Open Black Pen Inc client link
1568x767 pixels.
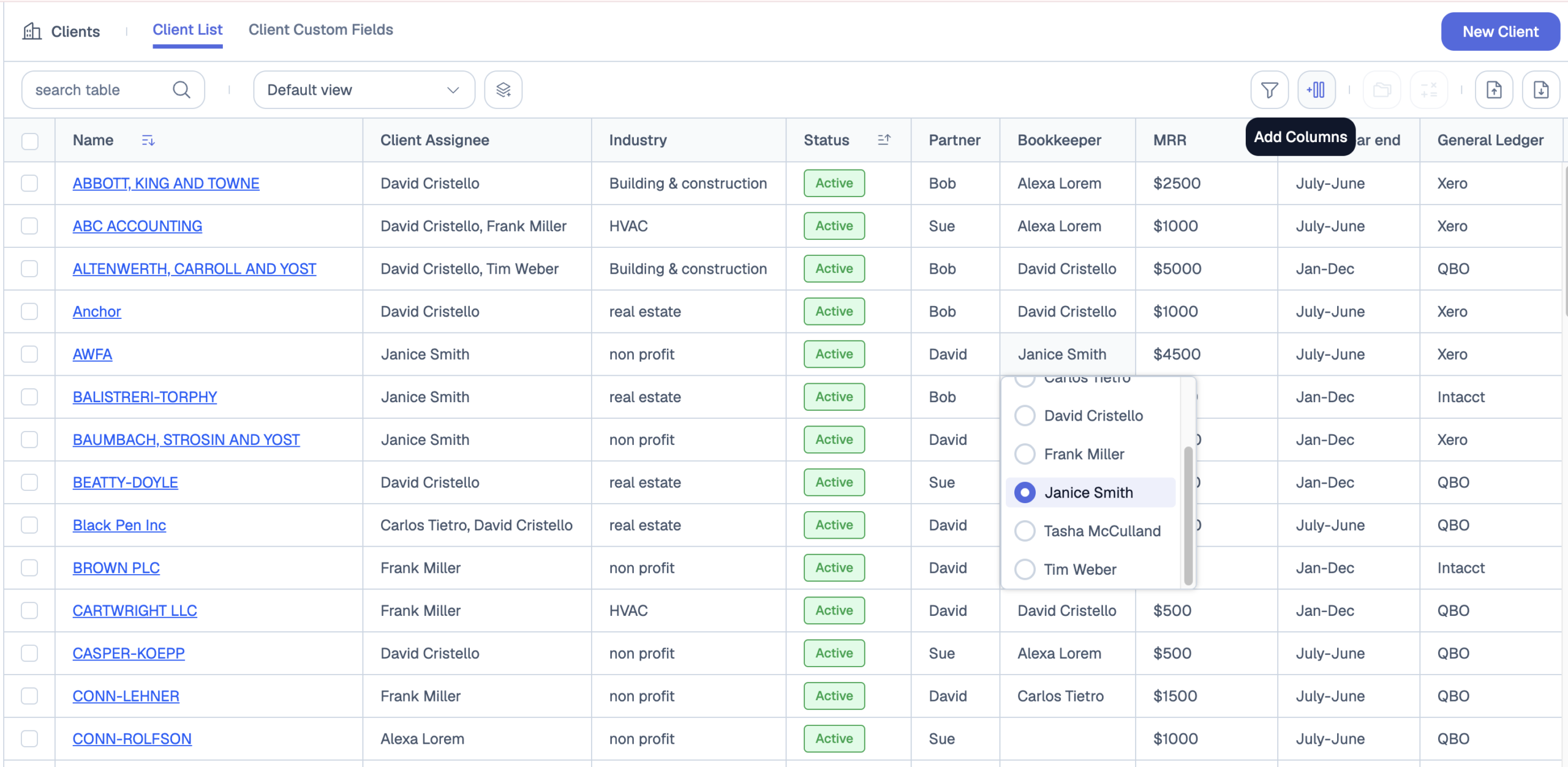tap(119, 525)
